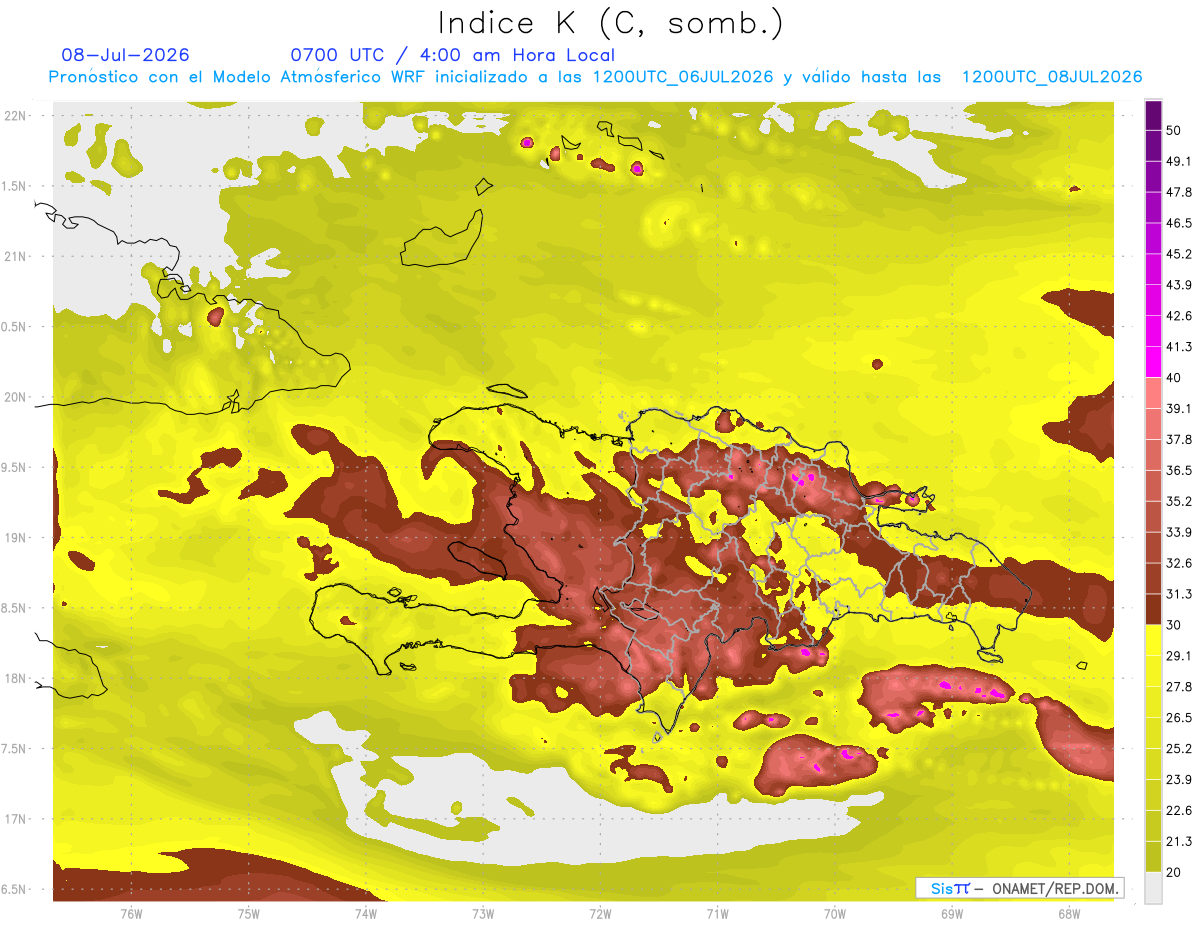The image size is (1200, 927).
Task: Click the bright yellow colorbar segment between 29.1 and 30
Action: click(x=1153, y=639)
